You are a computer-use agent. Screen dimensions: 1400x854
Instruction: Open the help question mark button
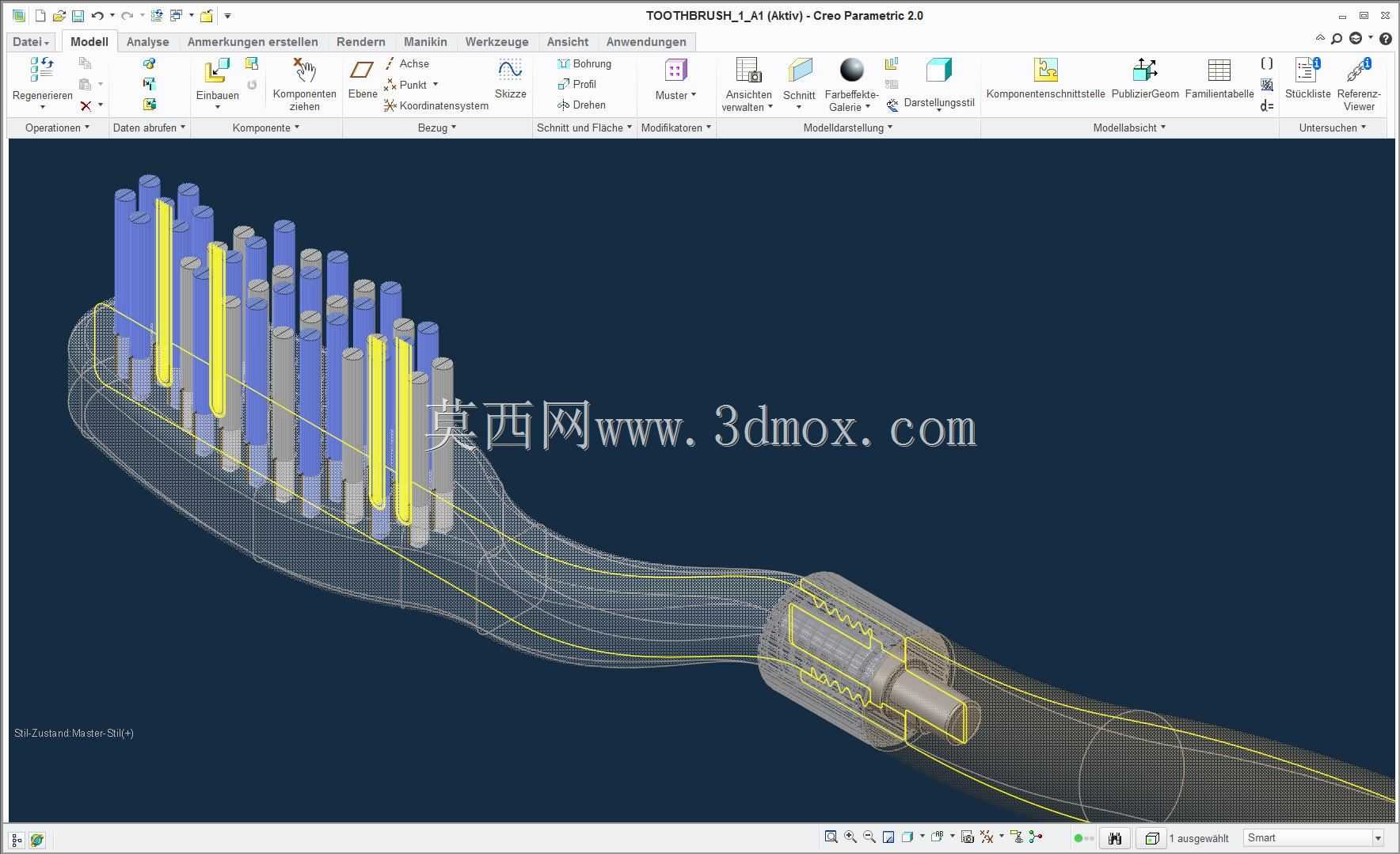click(1386, 38)
